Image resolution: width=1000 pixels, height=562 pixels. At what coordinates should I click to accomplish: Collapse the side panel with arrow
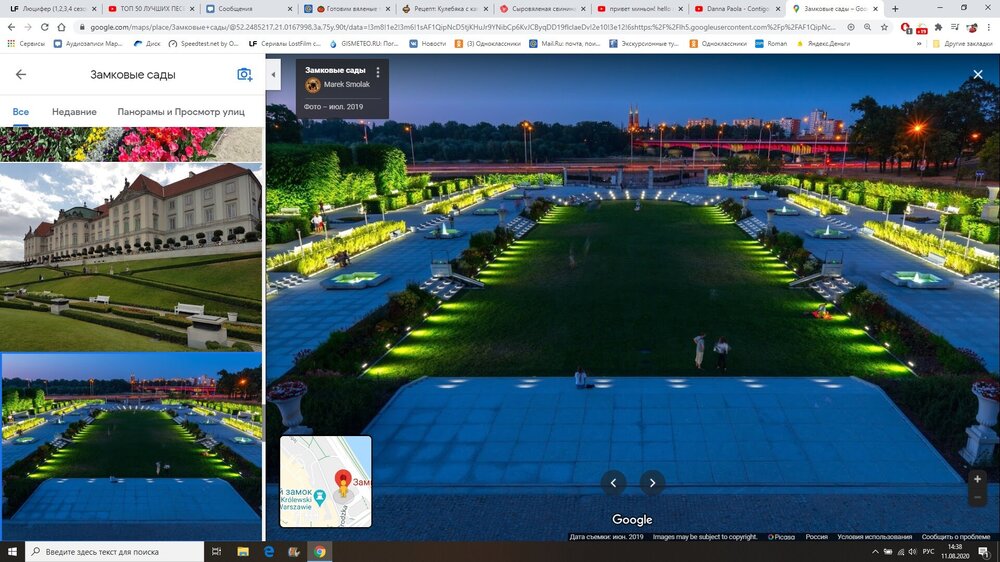273,75
